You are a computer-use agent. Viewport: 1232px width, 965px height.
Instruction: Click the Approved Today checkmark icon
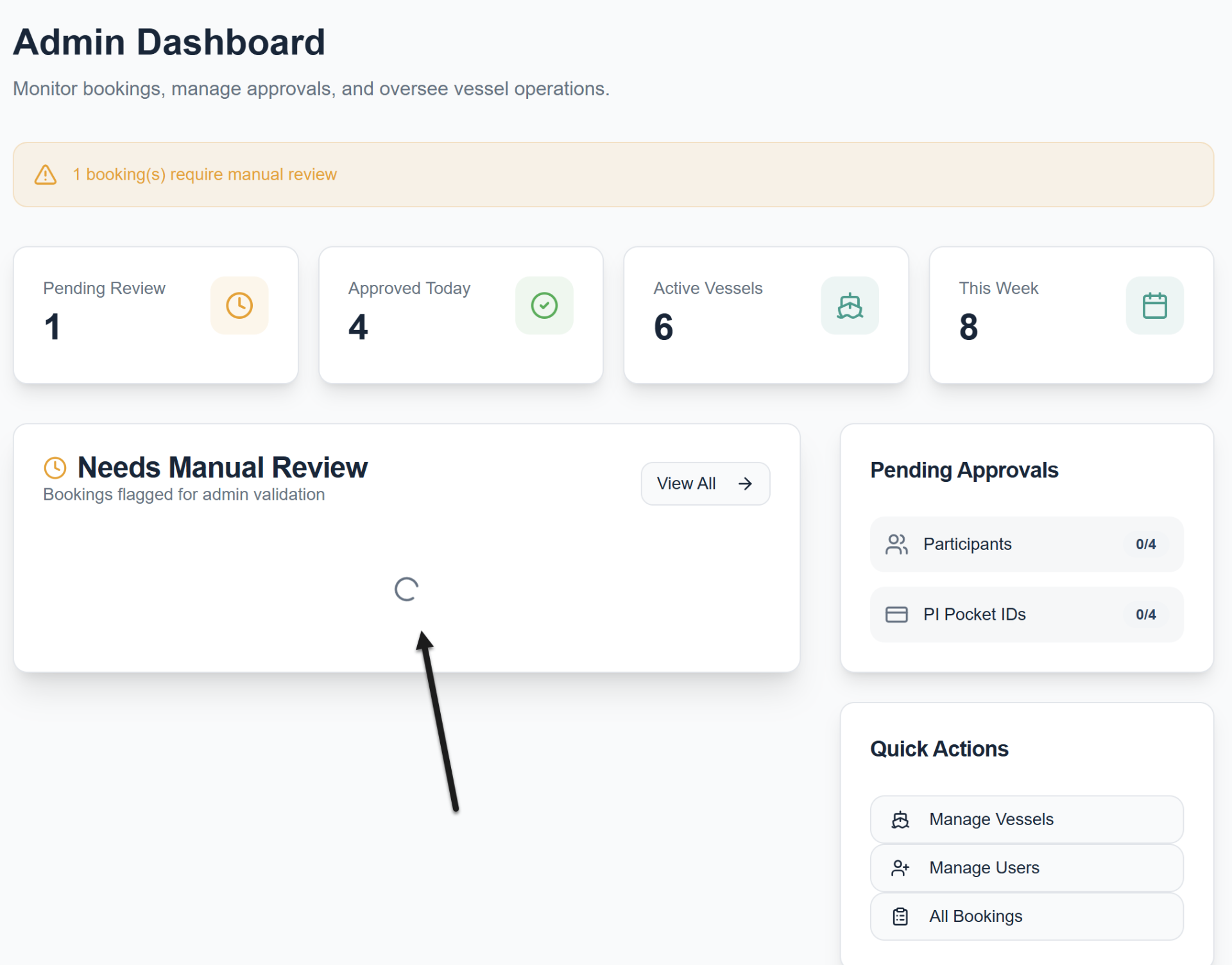click(x=544, y=305)
